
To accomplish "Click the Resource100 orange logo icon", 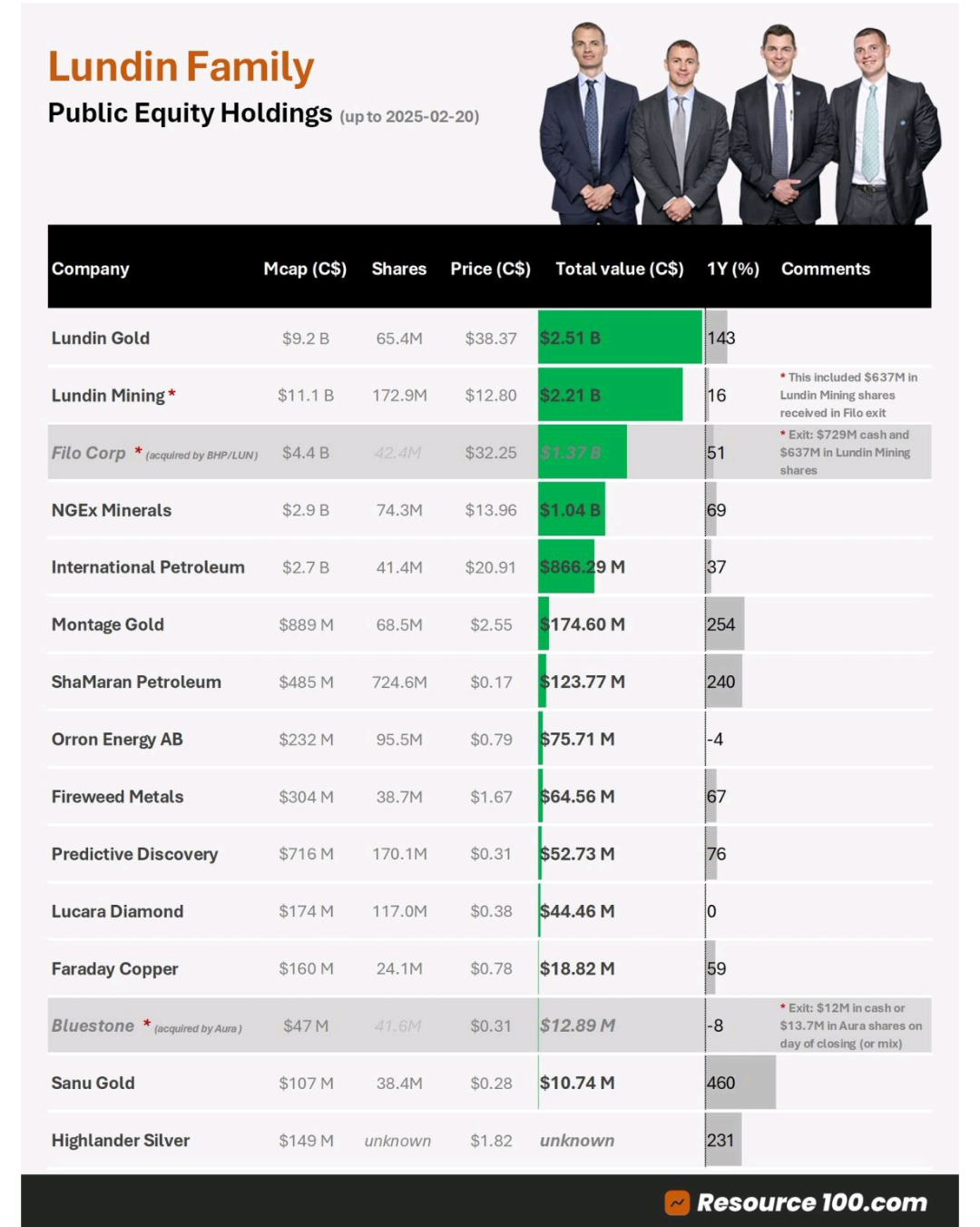I will pos(677,1202).
